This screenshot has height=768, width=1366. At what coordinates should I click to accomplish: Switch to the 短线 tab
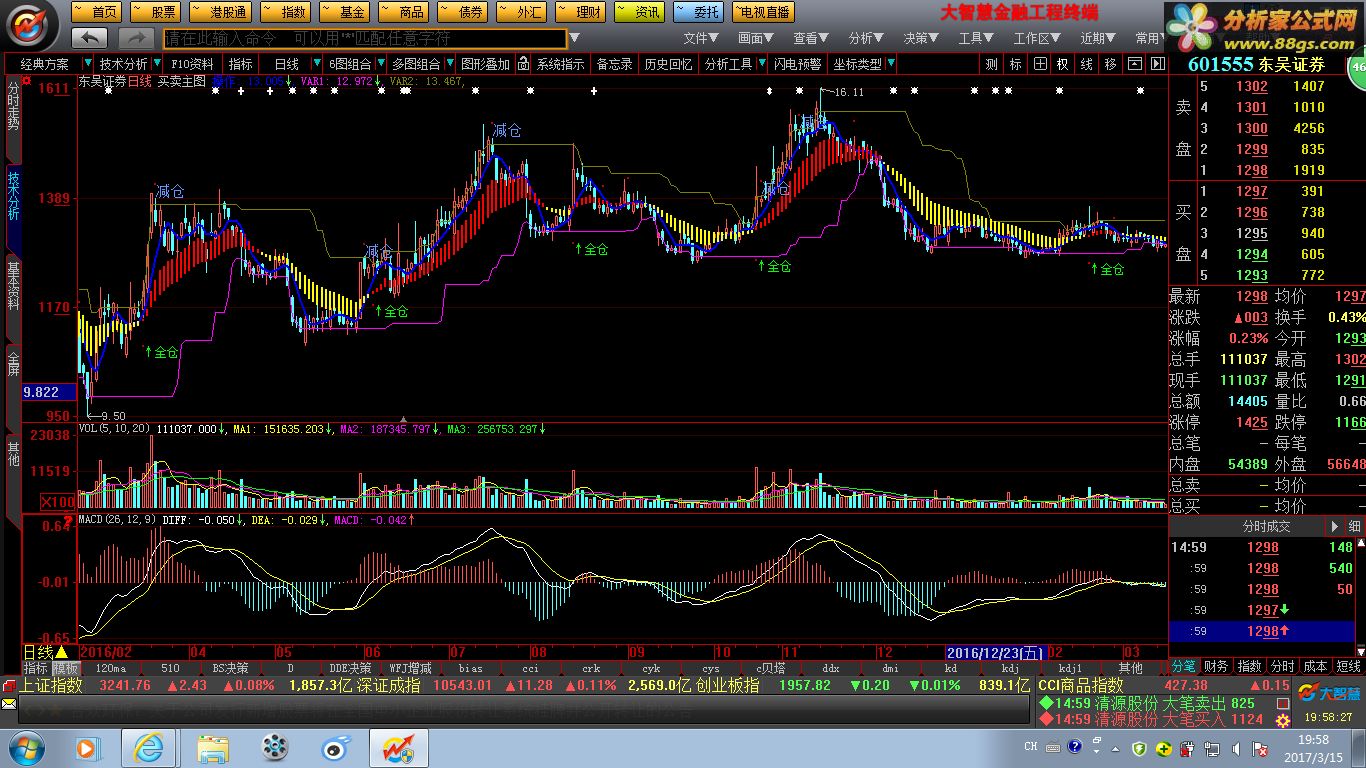click(x=1348, y=666)
